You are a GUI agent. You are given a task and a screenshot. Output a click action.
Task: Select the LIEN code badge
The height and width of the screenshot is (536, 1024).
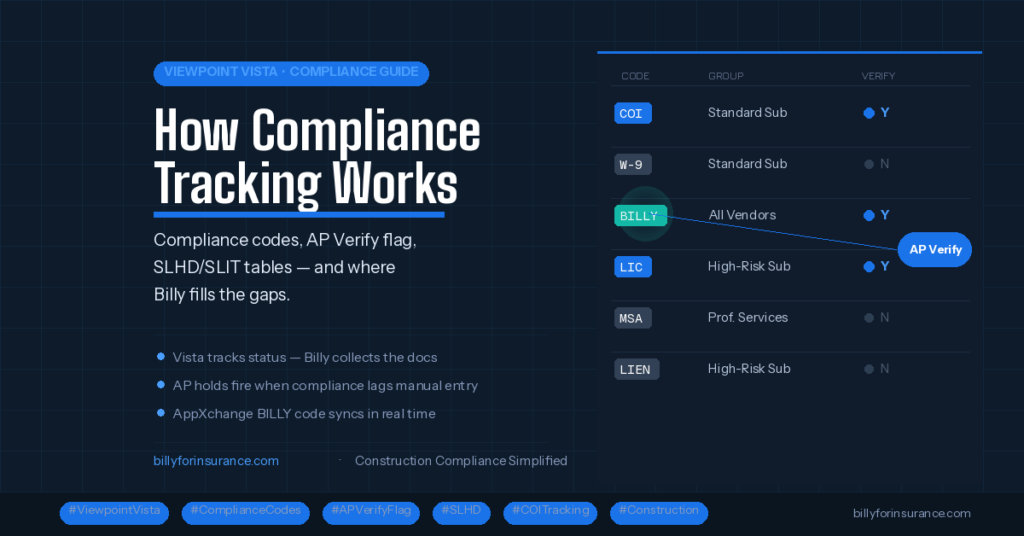[636, 369]
